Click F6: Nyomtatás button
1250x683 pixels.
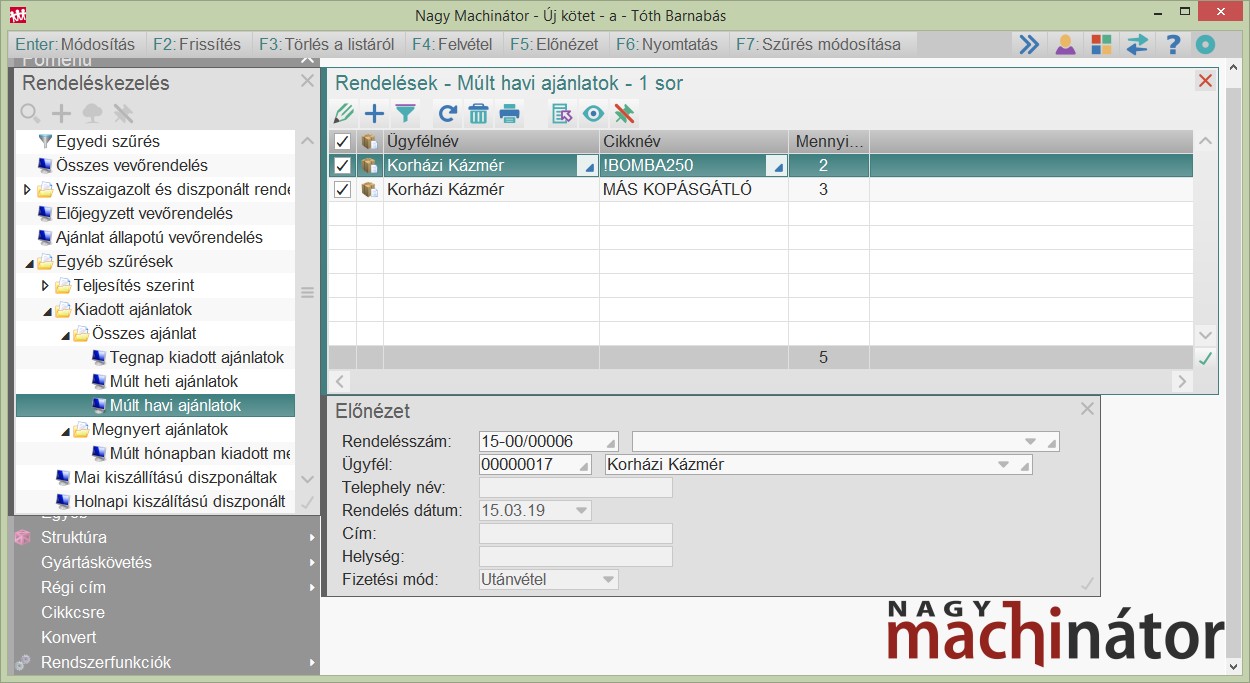tap(667, 44)
